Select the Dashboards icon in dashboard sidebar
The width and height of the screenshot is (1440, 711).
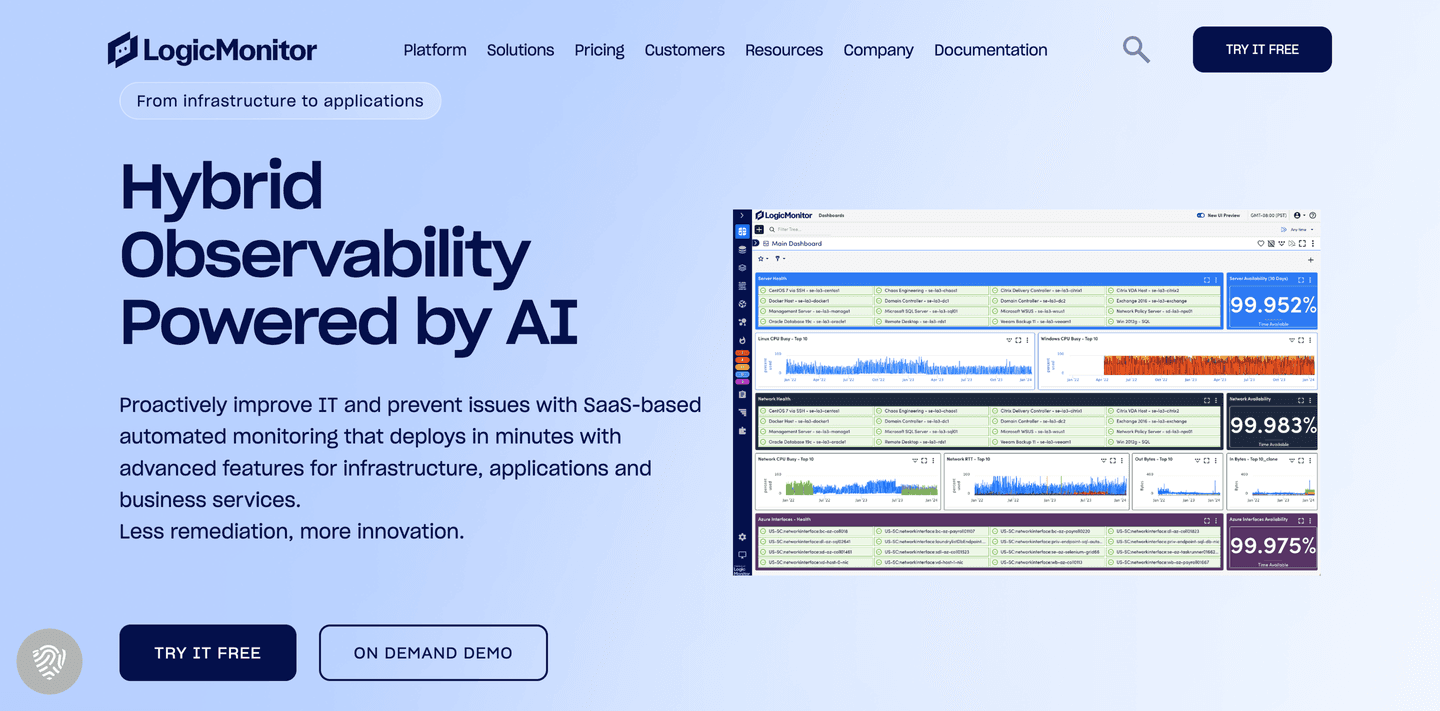tap(742, 231)
